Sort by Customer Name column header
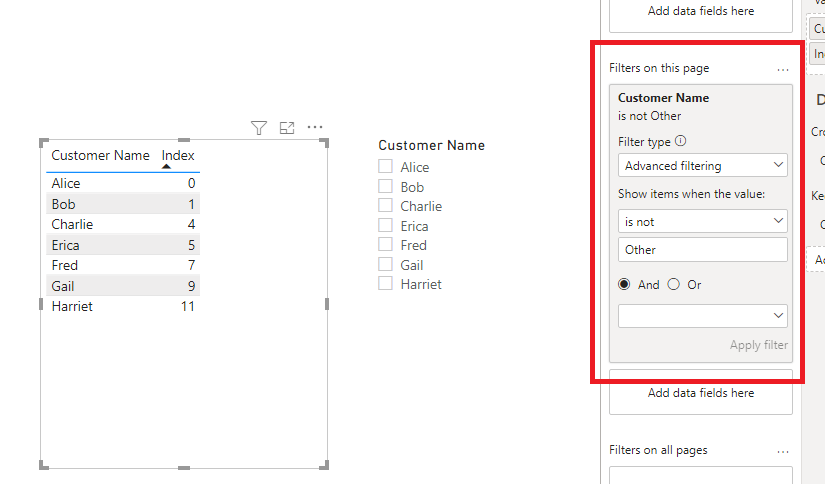 (x=100, y=156)
